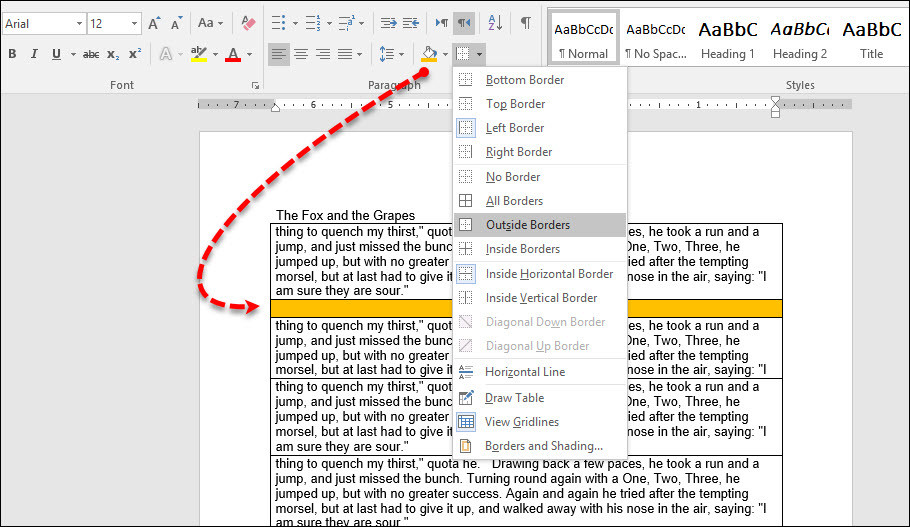Apply superscript formatting
Viewport: 910px width, 527px height.
click(135, 54)
